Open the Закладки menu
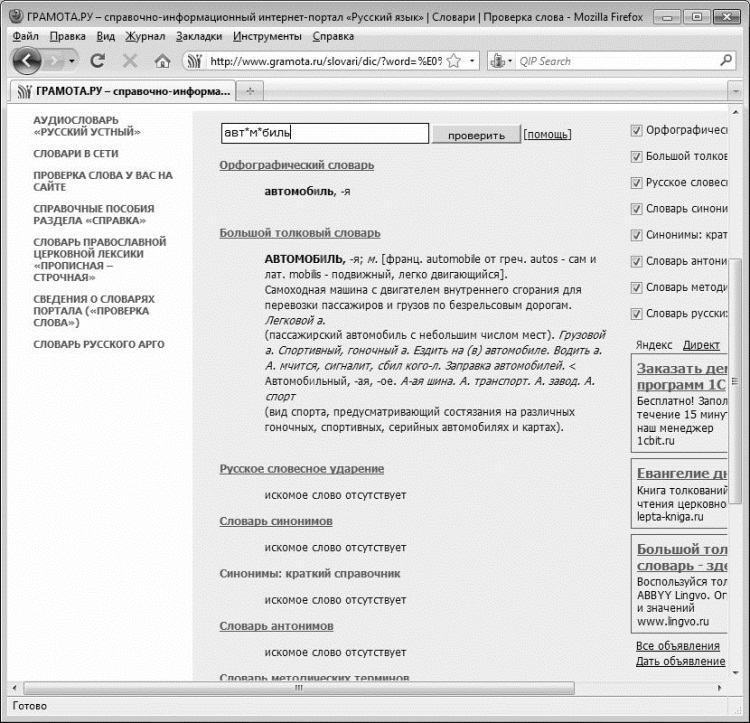The image size is (750, 723). coord(199,36)
